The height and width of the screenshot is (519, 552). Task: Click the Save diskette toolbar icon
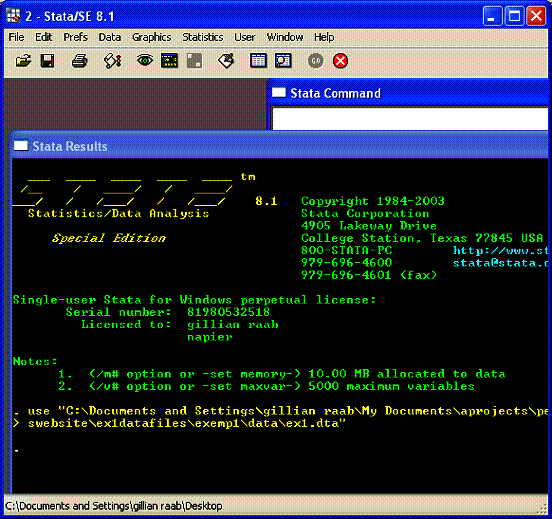pyautogui.click(x=48, y=61)
